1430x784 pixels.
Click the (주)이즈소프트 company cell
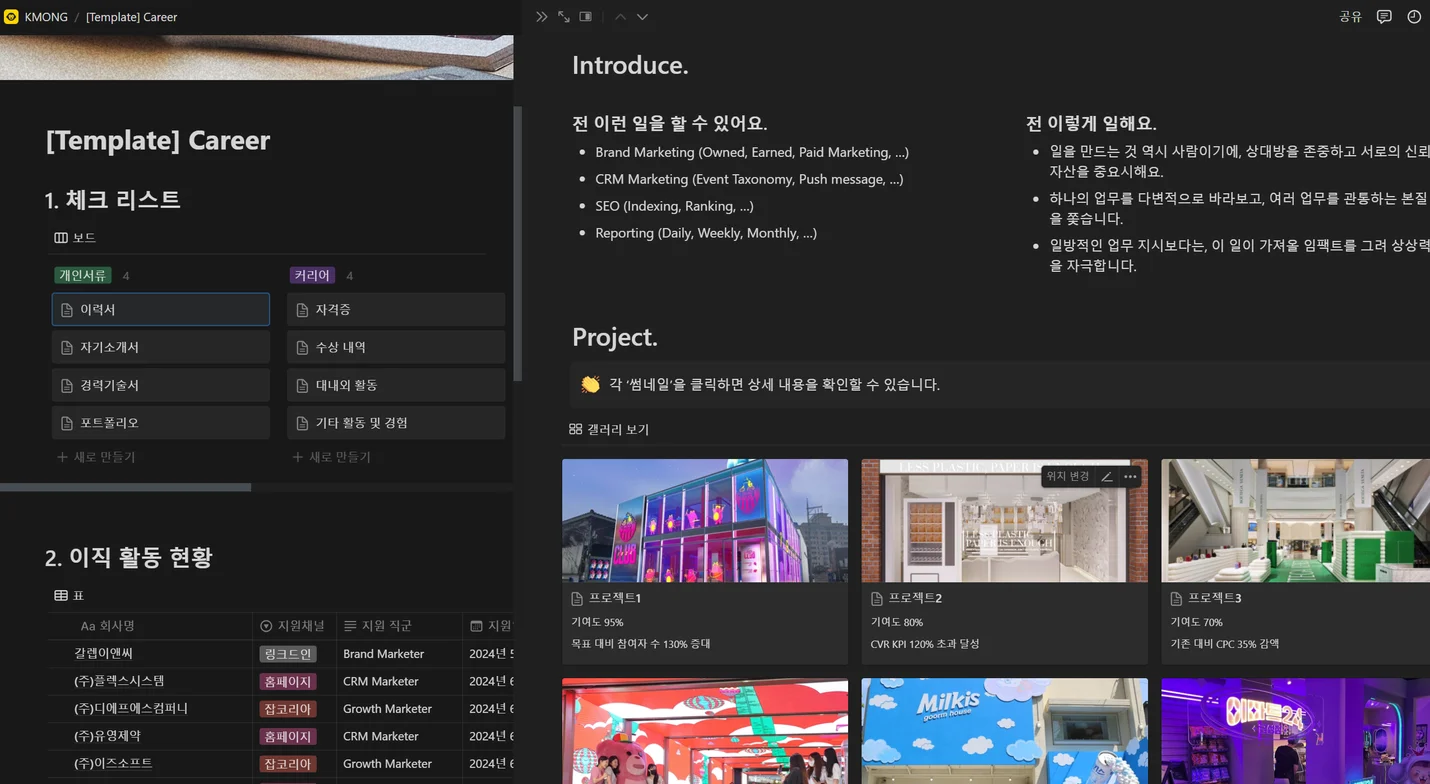click(x=150, y=763)
